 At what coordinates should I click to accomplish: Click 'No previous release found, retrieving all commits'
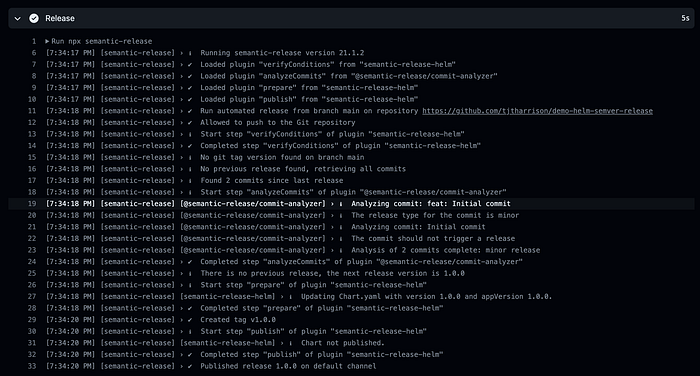tap(303, 169)
